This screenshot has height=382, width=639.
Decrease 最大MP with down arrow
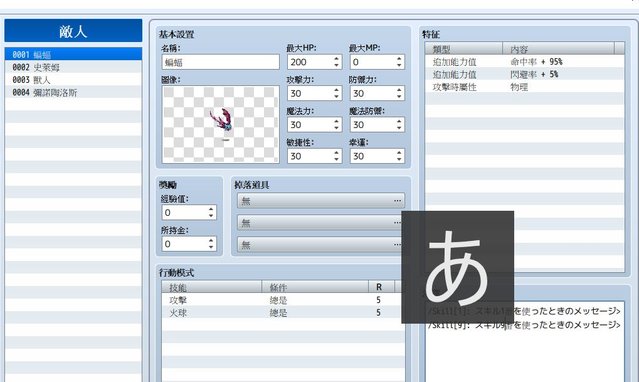(x=399, y=65)
